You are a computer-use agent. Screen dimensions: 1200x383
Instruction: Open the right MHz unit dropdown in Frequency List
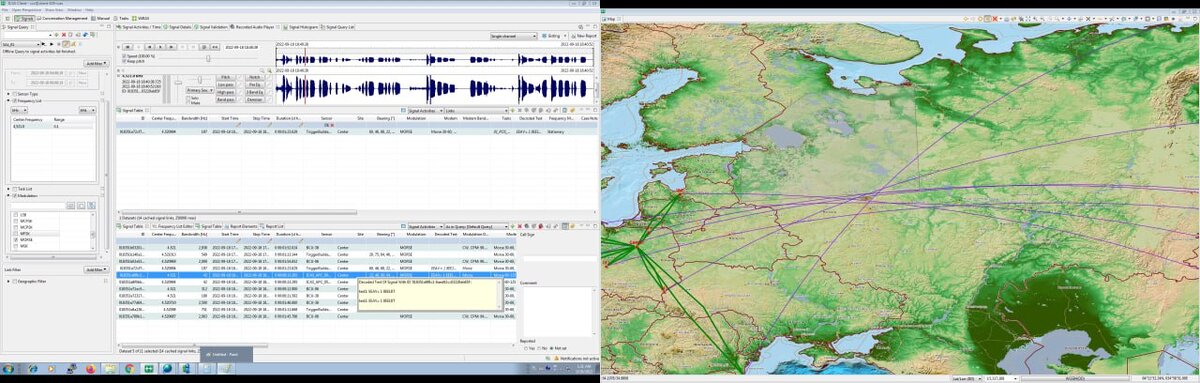coord(87,110)
